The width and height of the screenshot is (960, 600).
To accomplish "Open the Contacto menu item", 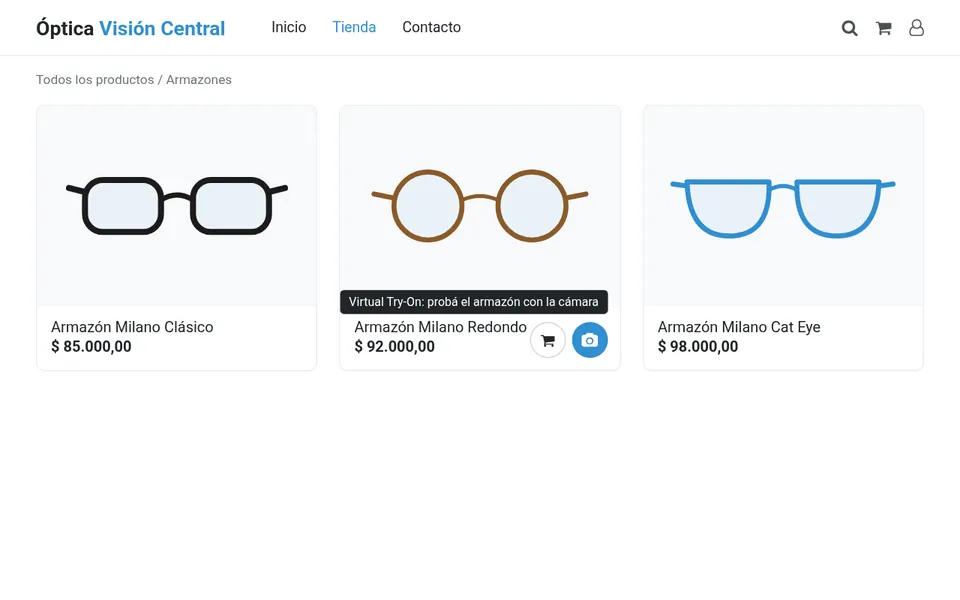I will pyautogui.click(x=432, y=28).
